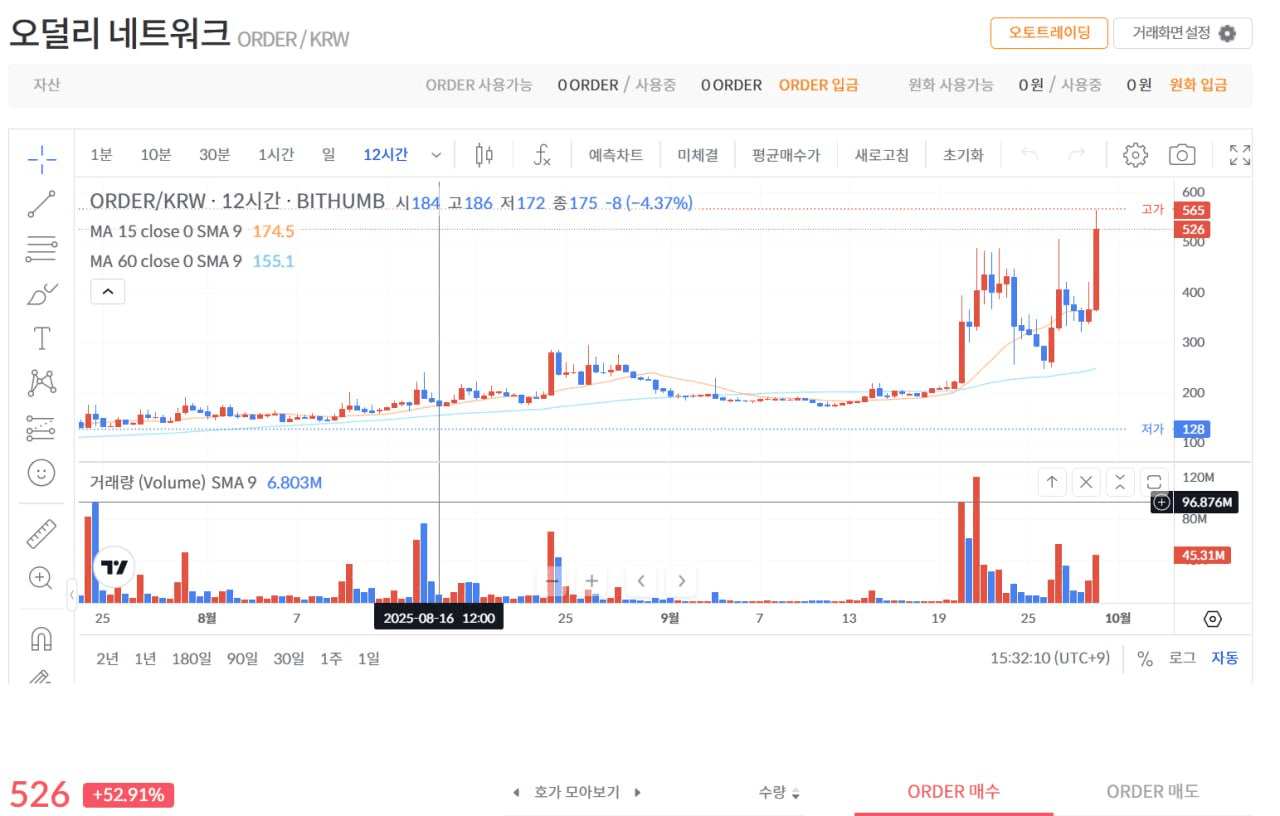Collapse the indicator legend

tap(108, 292)
